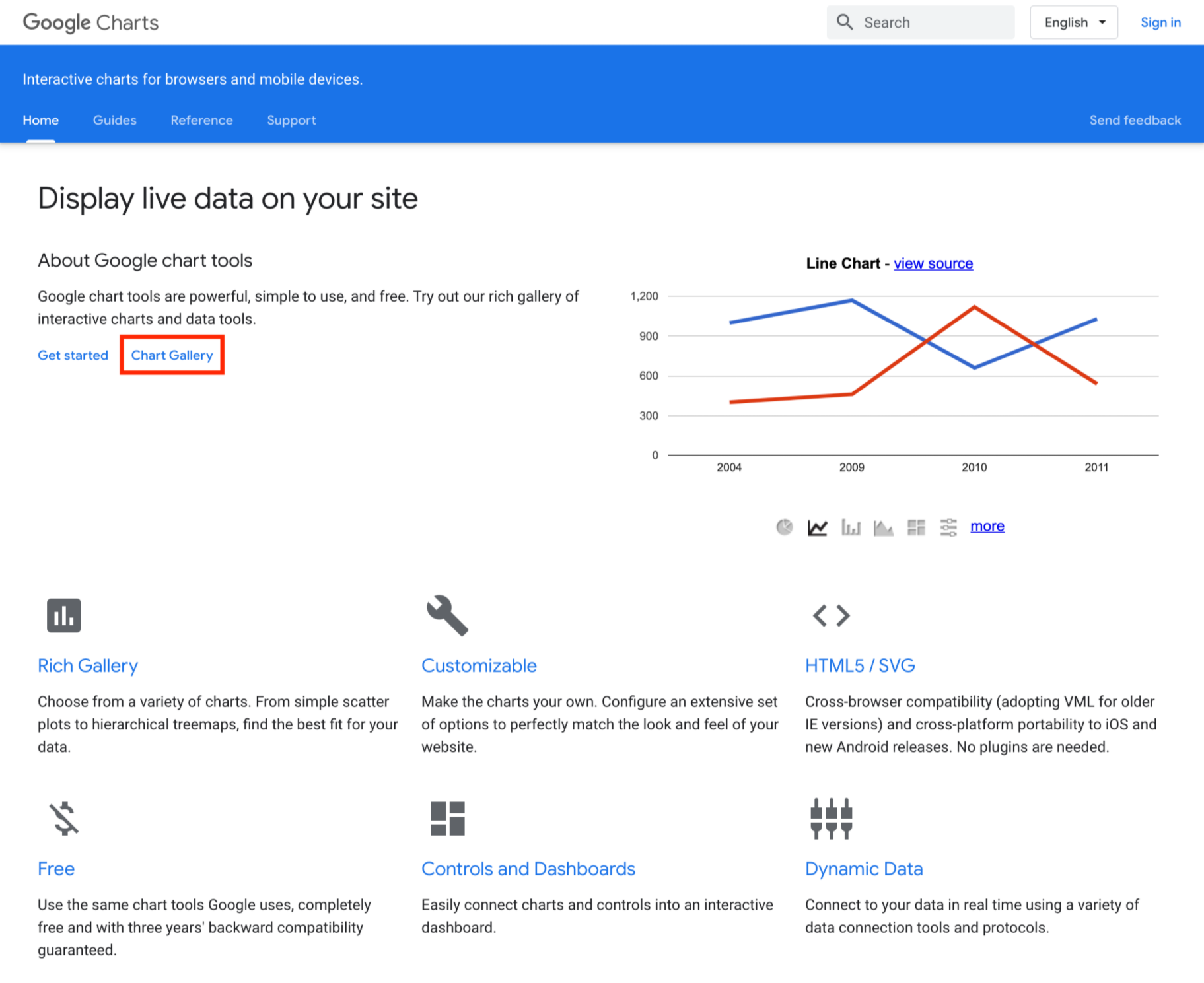Click the view source link
This screenshot has height=983, width=1204.
[933, 263]
